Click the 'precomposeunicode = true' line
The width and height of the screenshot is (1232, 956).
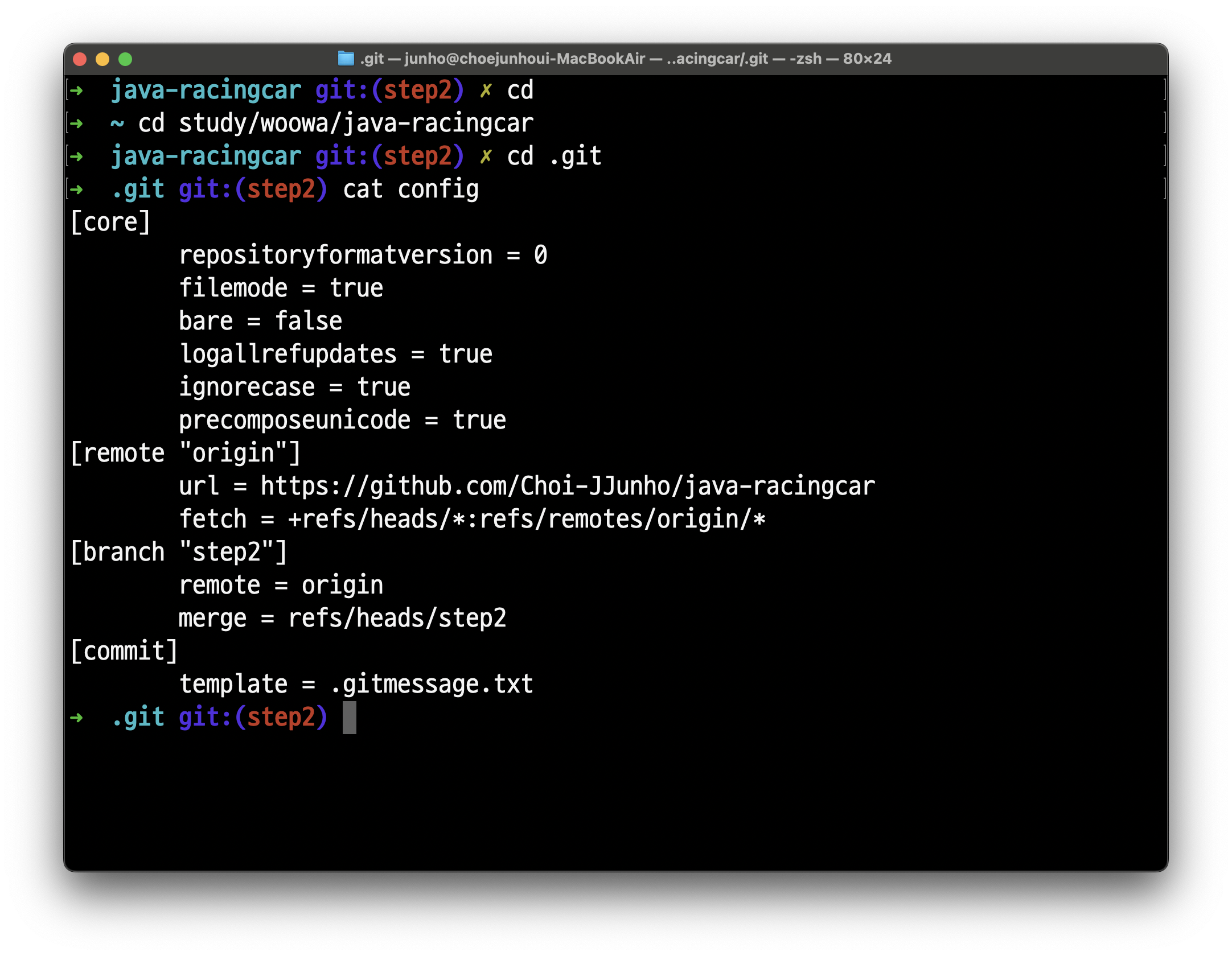342,421
